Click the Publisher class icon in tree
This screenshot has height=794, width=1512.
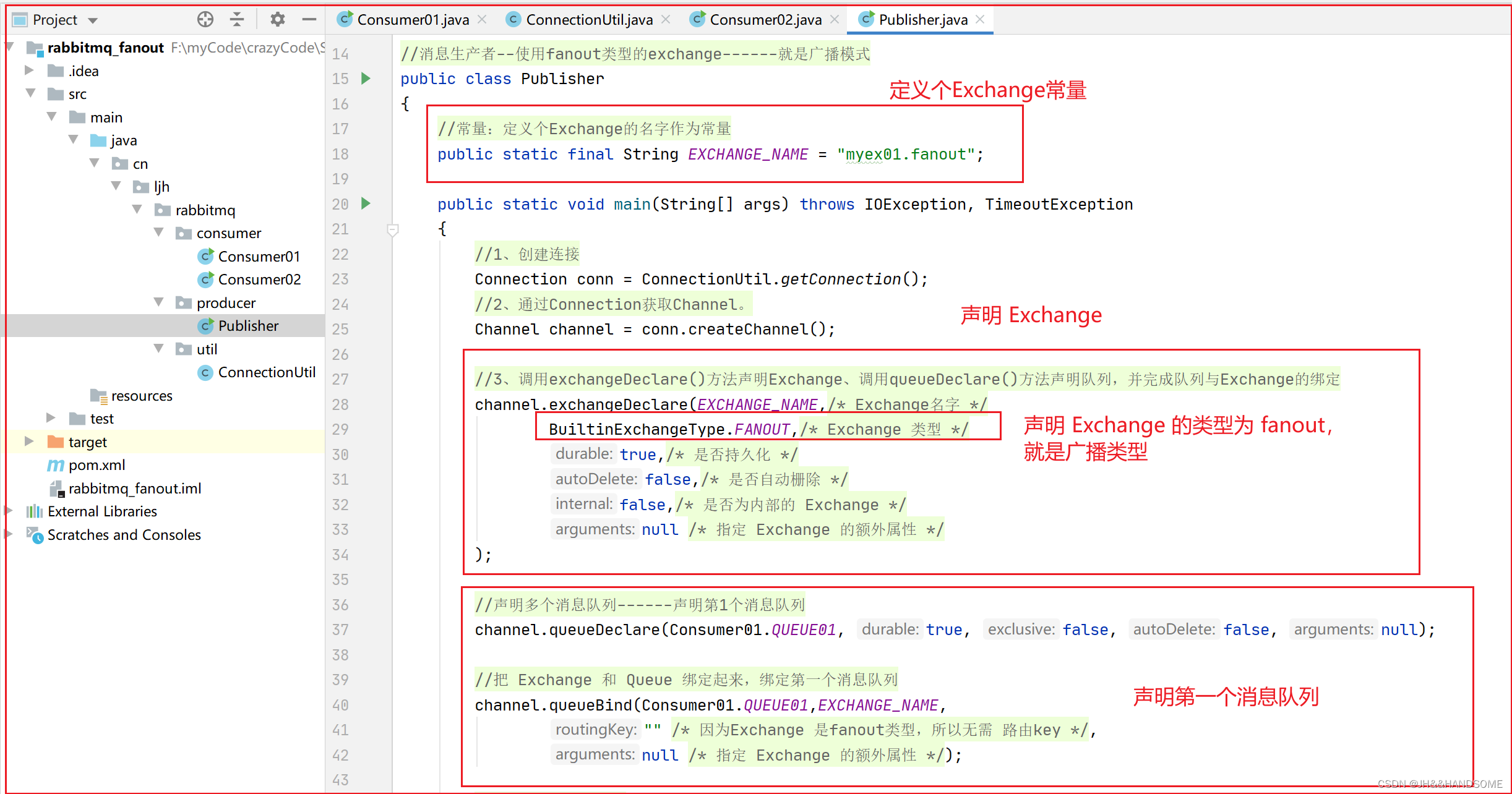206,326
